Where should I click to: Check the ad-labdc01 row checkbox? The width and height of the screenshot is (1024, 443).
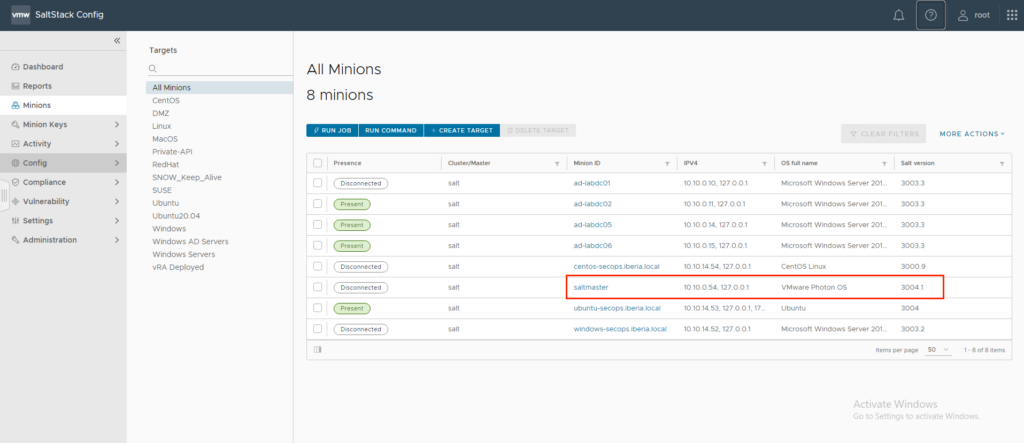317,183
